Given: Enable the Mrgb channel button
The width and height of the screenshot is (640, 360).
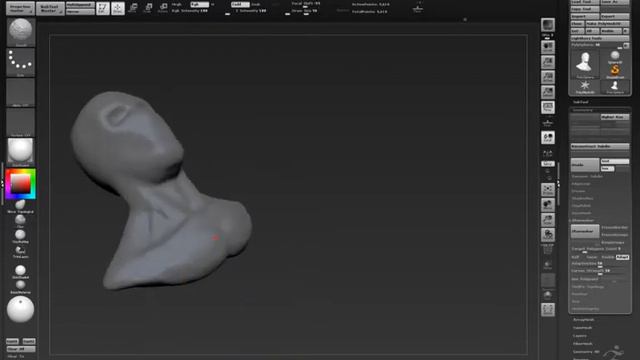Looking at the screenshot, I should point(177,4).
